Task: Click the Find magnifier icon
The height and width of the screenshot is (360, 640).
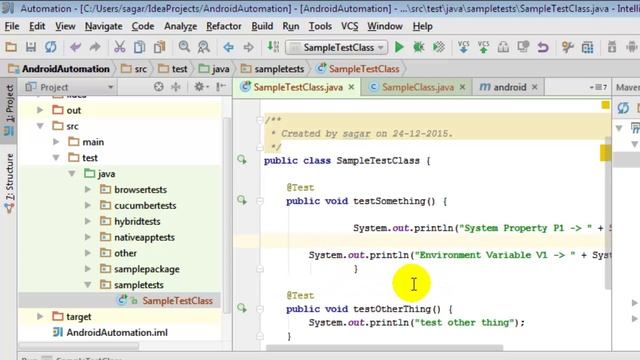Action: coord(184,47)
